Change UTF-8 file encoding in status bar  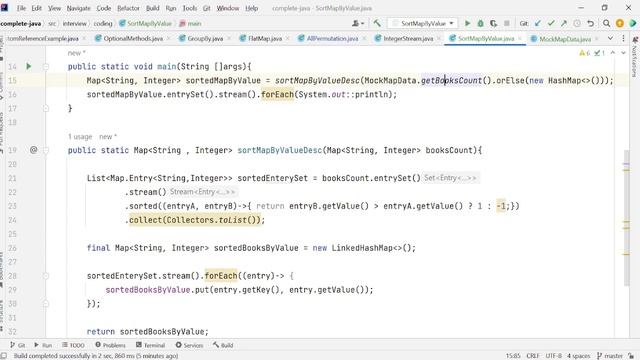pyautogui.click(x=553, y=356)
